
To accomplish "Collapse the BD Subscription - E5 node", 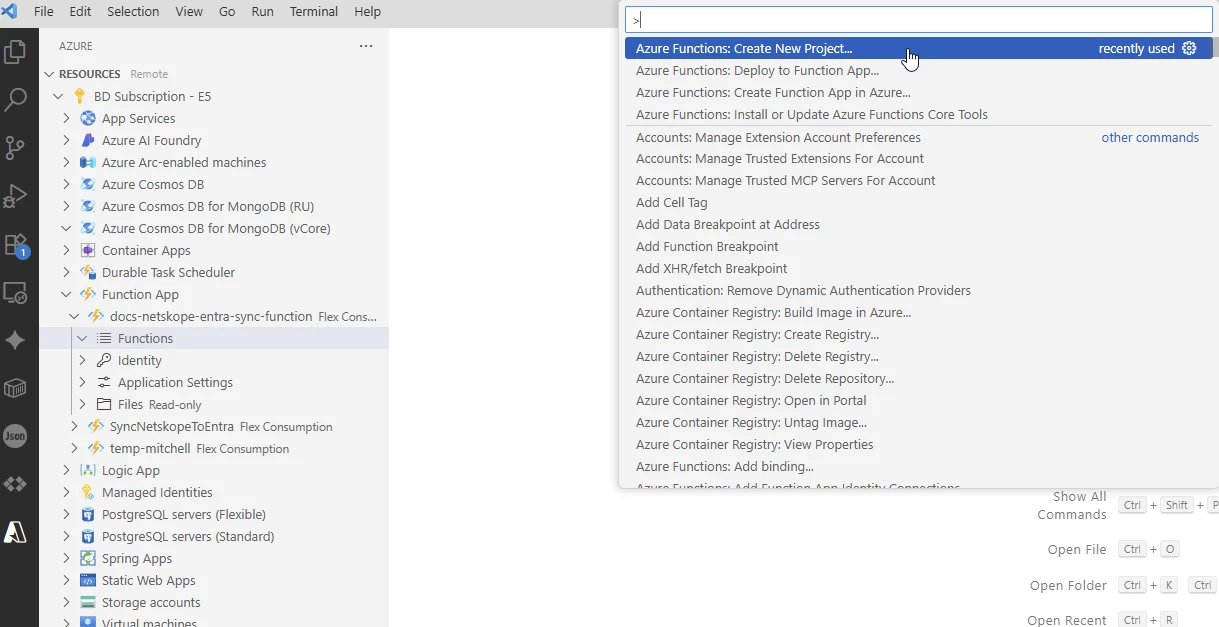I will point(58,96).
